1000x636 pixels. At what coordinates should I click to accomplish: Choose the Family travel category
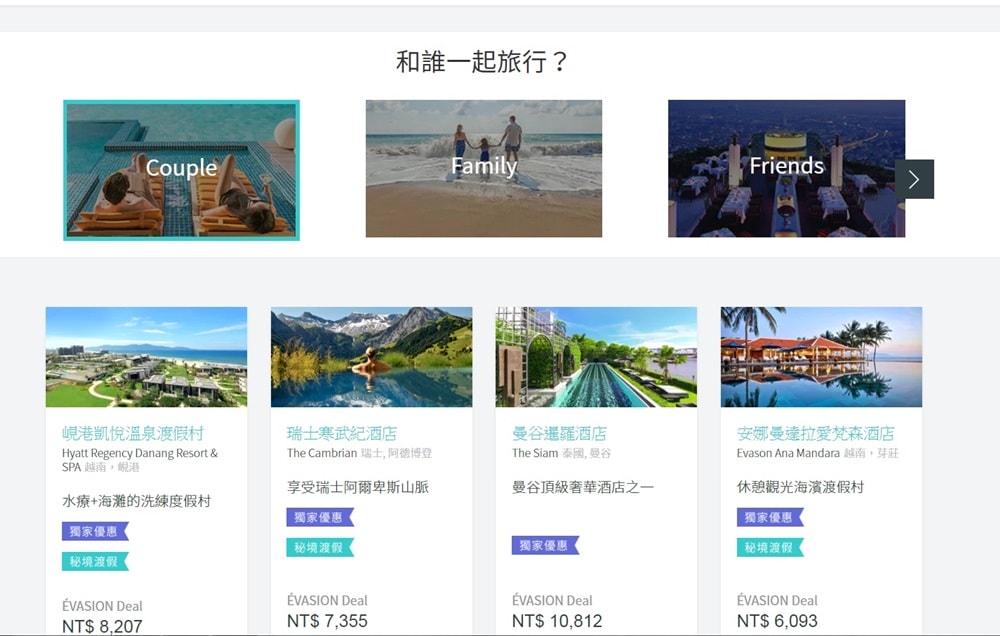pyautogui.click(x=483, y=168)
